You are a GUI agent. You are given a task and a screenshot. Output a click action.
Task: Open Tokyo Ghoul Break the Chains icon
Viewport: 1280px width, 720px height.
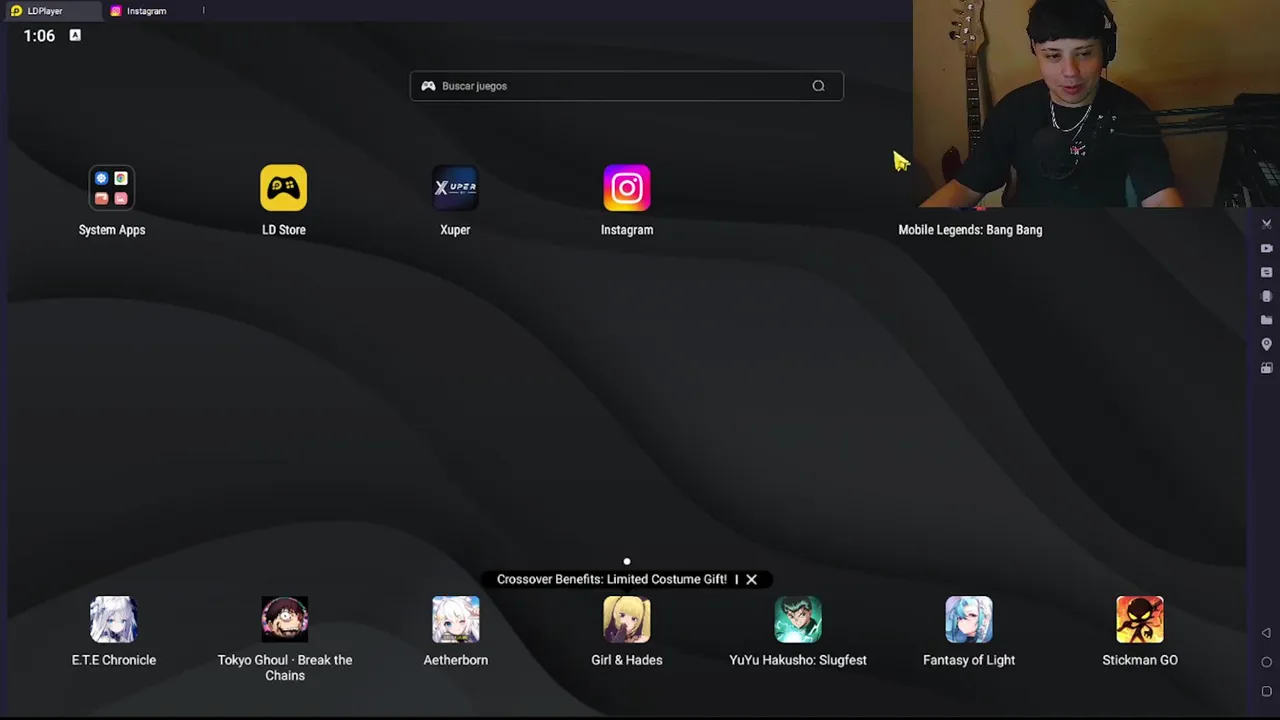285,619
